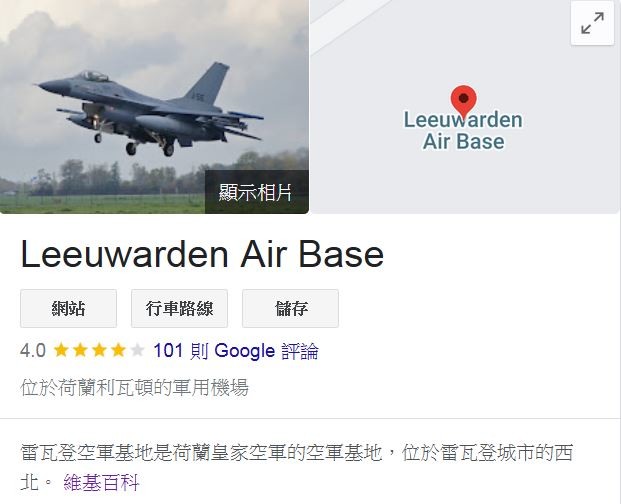Open the 網站 website button
Image resolution: width=621 pixels, height=504 pixels.
coord(69,308)
